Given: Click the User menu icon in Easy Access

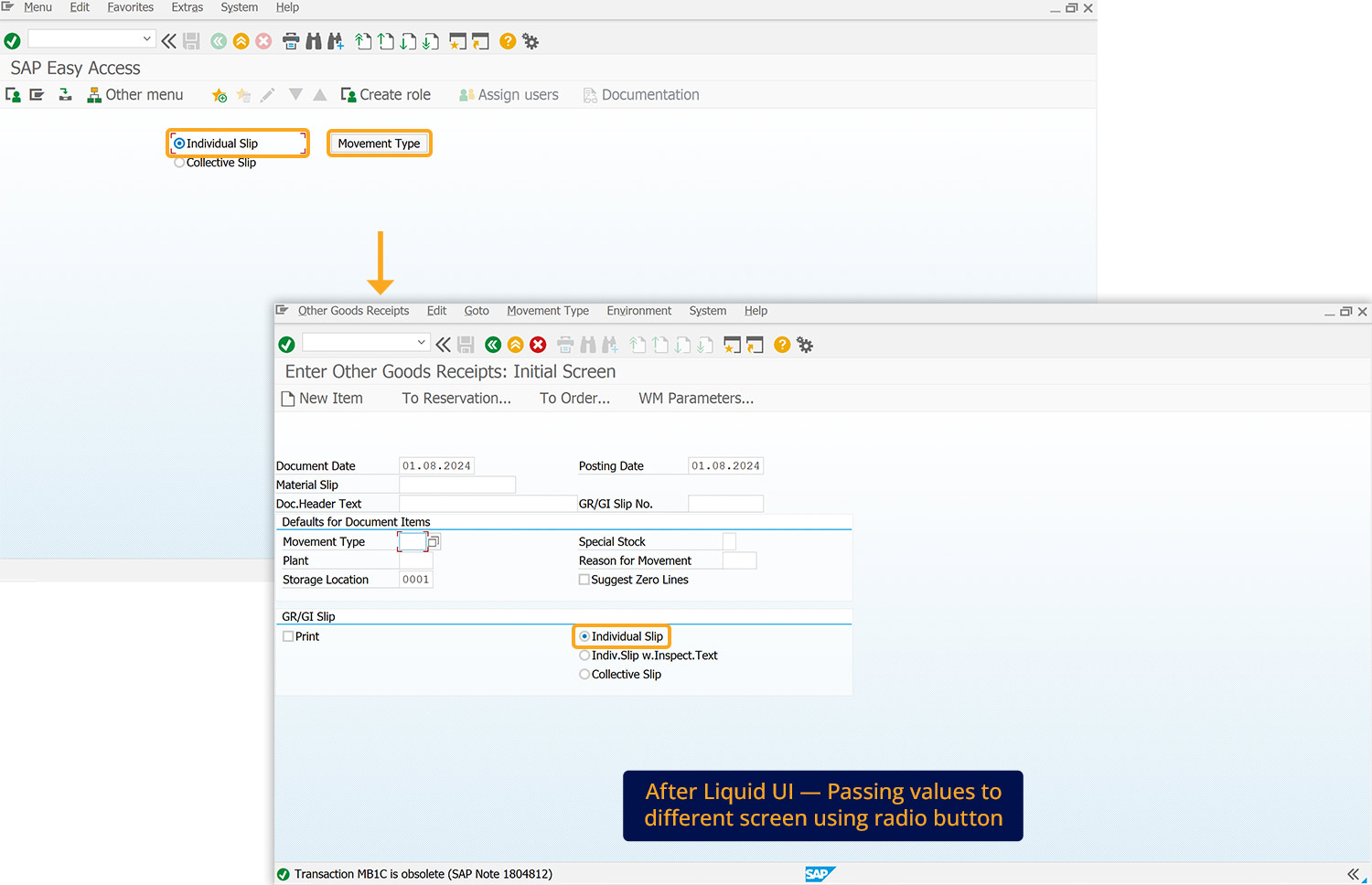Looking at the screenshot, I should point(14,95).
